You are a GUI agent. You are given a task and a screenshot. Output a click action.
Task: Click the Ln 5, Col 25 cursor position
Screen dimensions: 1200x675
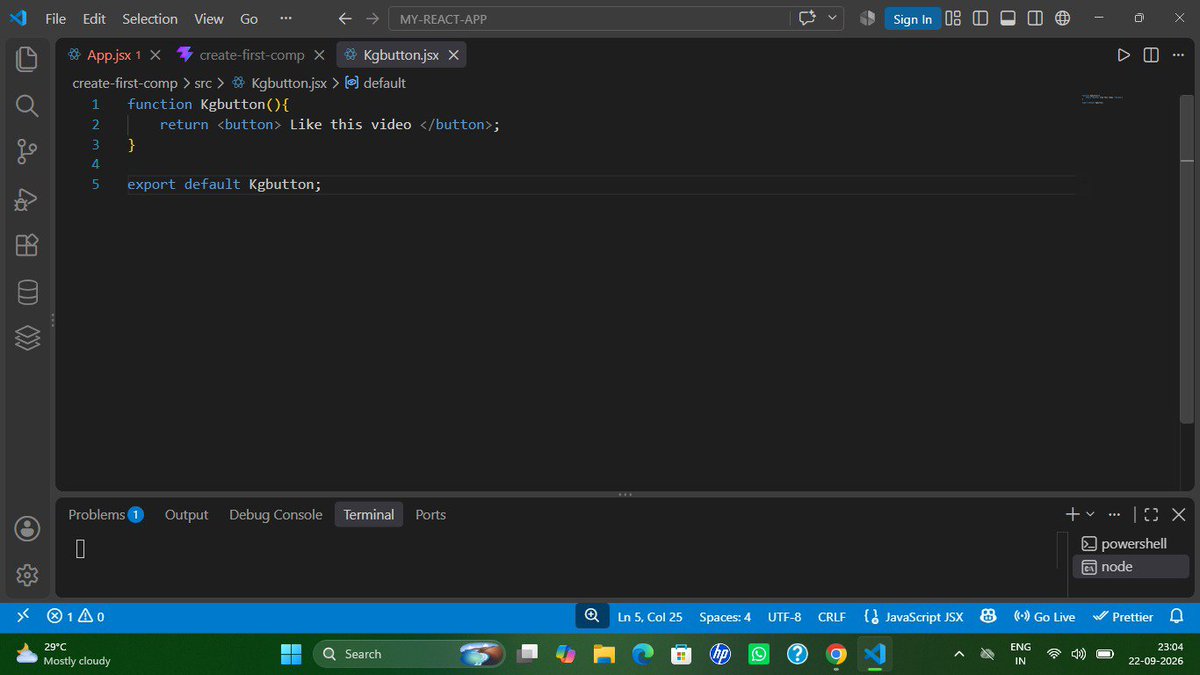[650, 616]
